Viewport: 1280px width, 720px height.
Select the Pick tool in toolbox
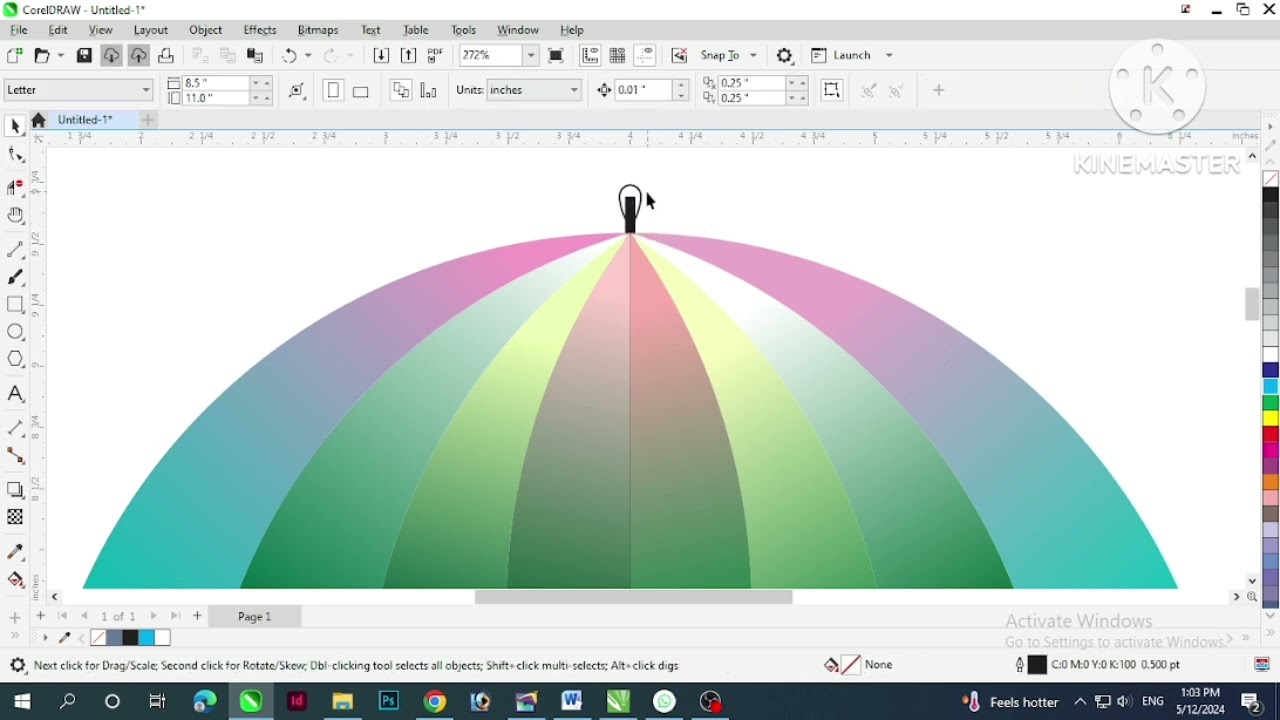pos(15,126)
